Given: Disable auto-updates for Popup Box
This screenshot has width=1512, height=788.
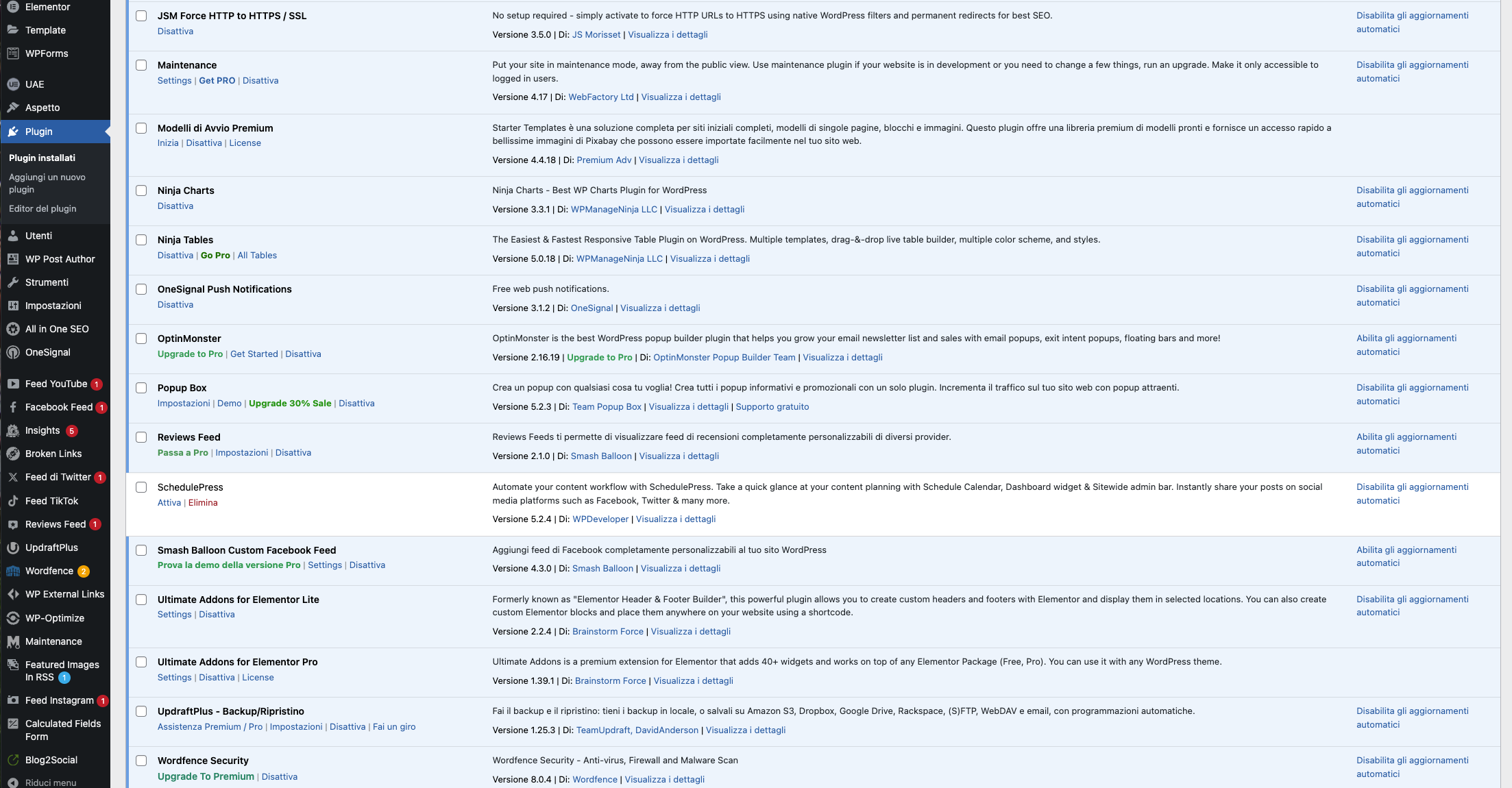Looking at the screenshot, I should click(x=1413, y=394).
